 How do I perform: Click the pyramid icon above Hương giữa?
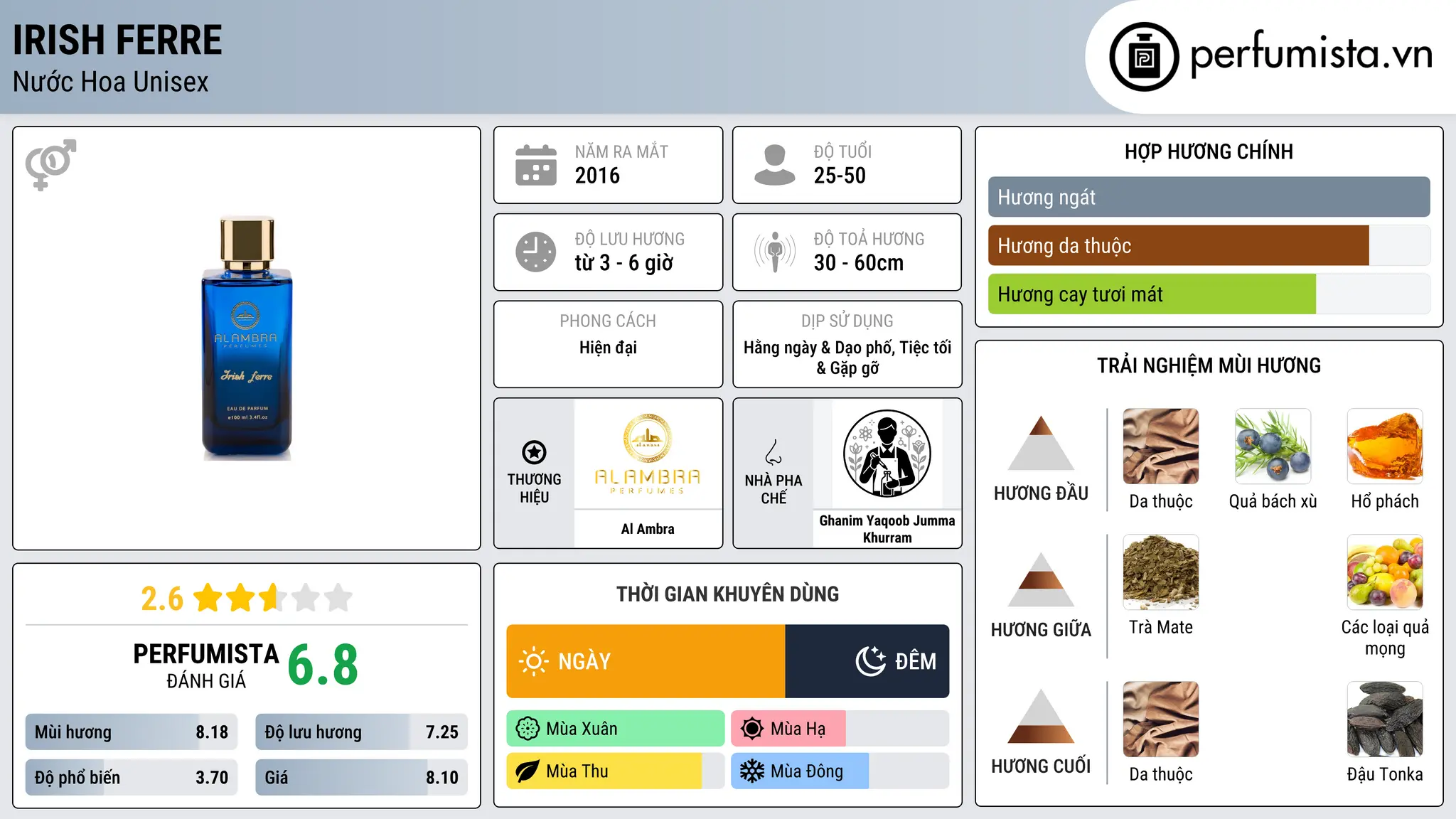pyautogui.click(x=1041, y=579)
